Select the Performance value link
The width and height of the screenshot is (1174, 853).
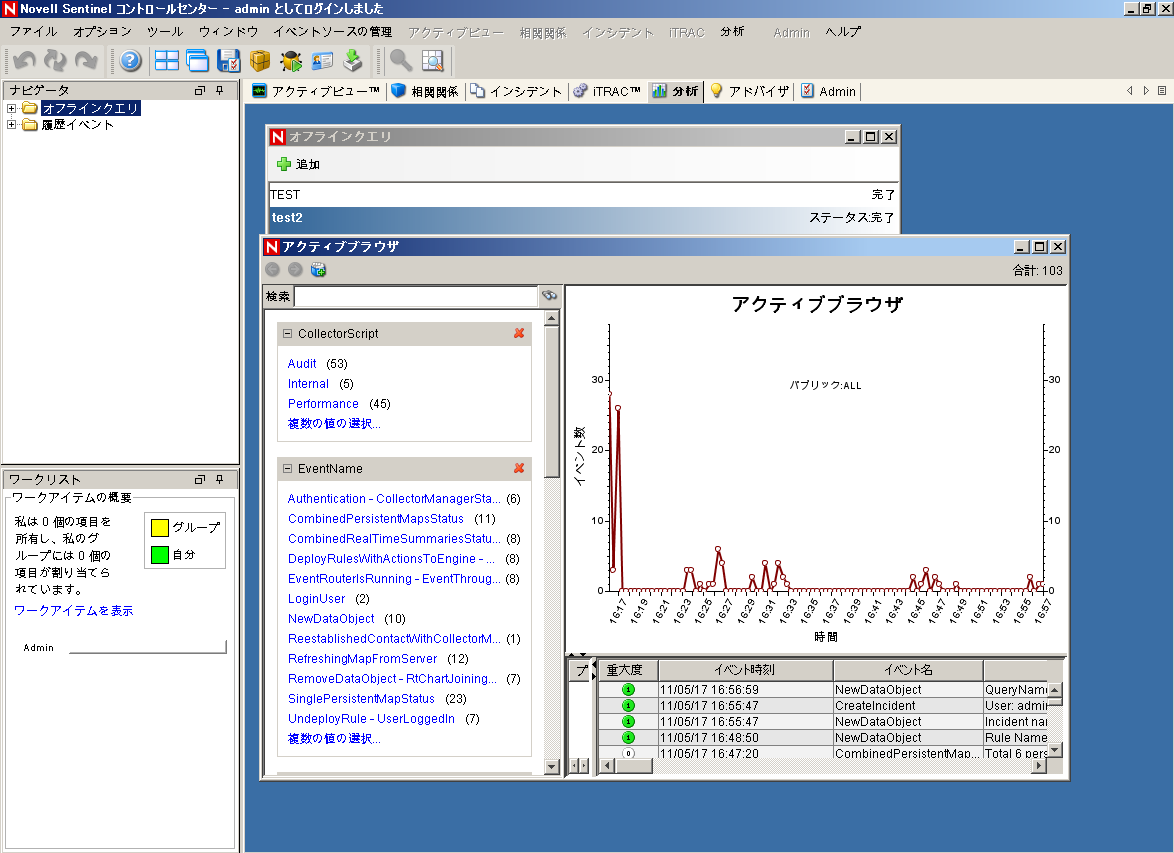pyautogui.click(x=323, y=404)
